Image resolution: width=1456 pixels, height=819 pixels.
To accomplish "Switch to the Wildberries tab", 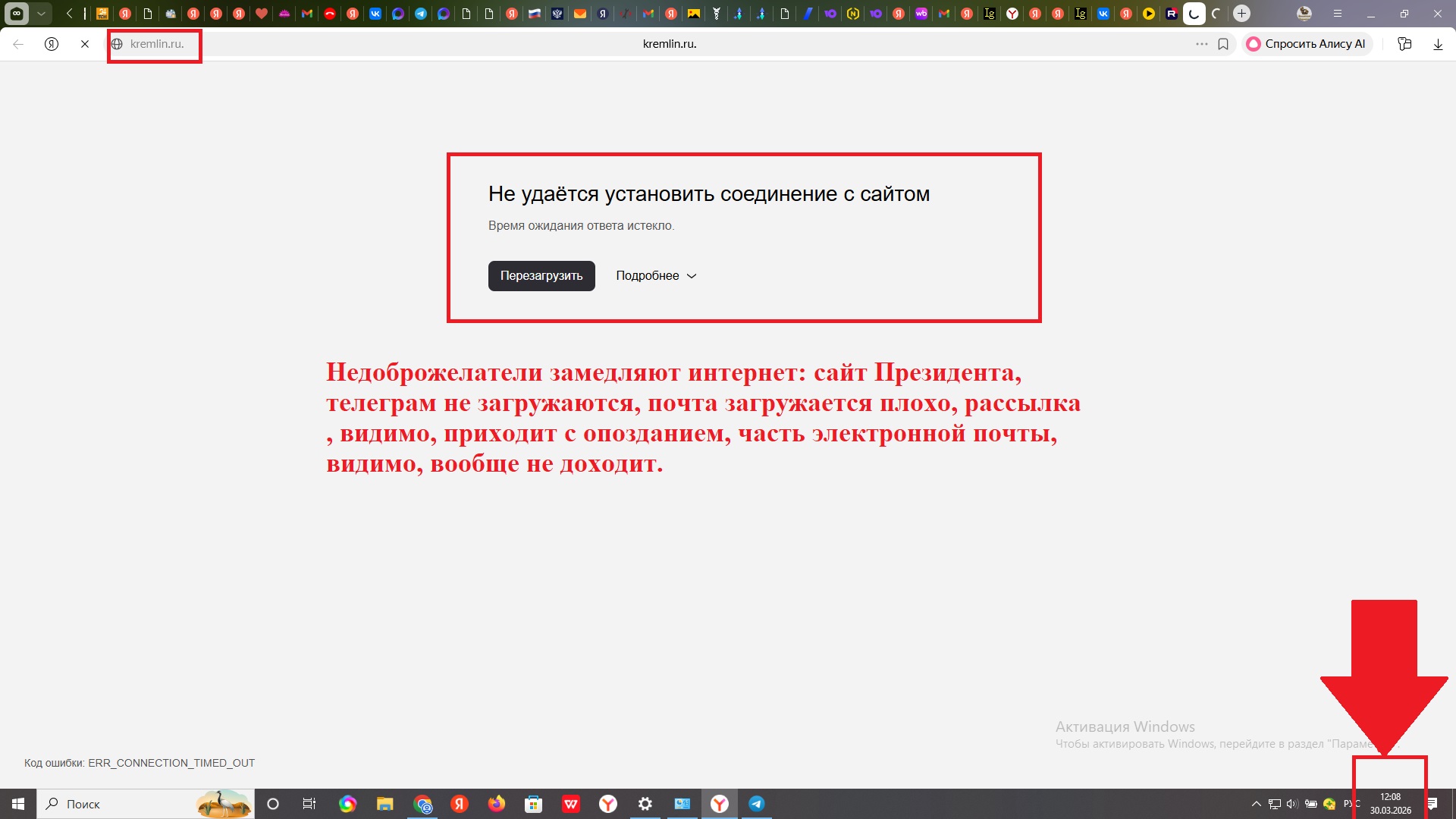I will point(921,13).
